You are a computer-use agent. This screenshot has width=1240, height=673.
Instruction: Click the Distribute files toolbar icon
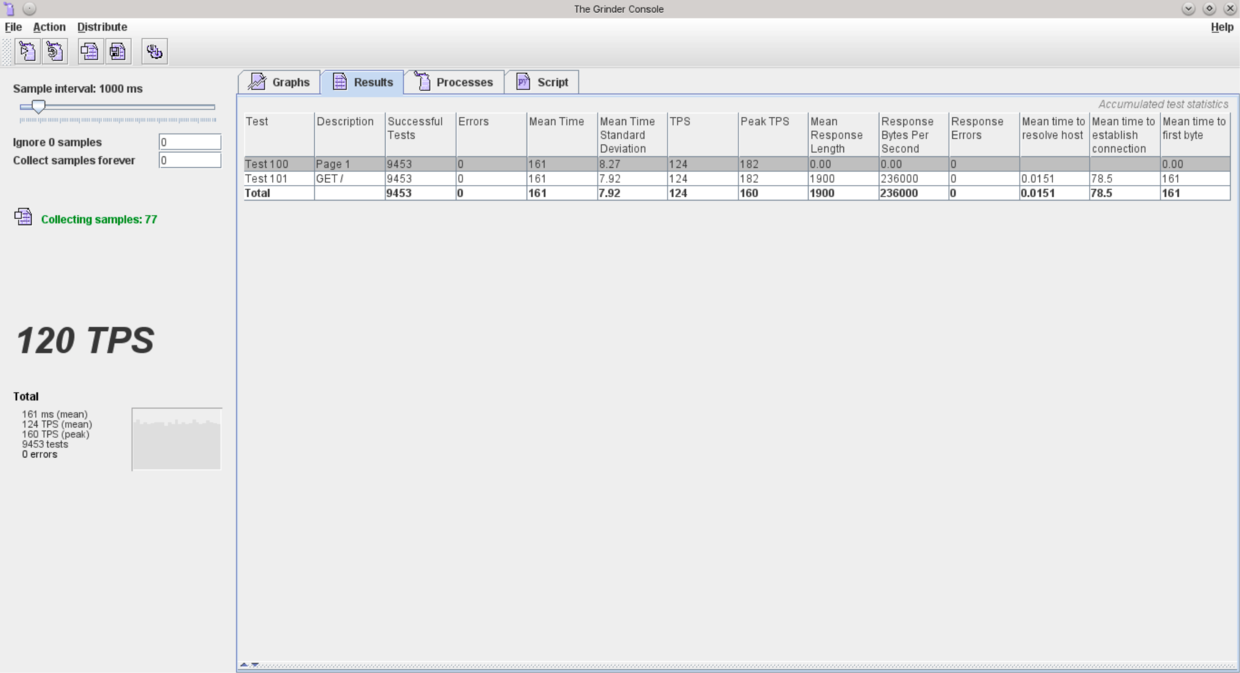point(154,51)
